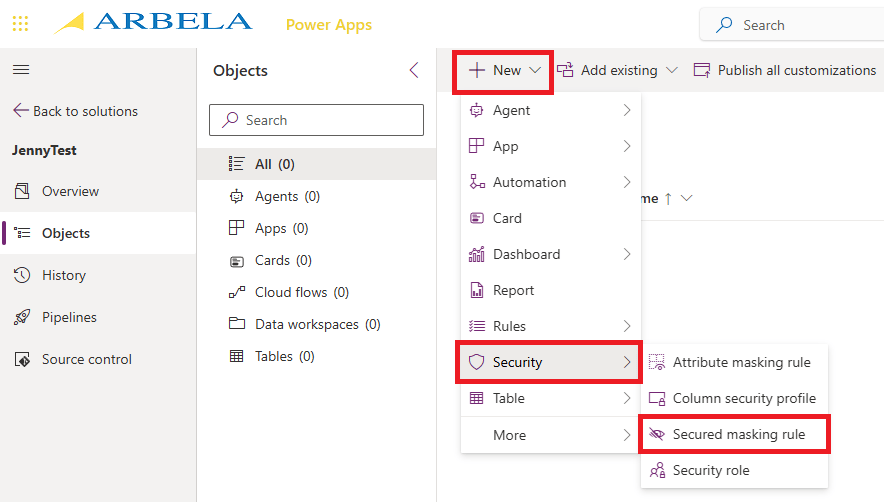
Task: Click the Pipelines rocket icon
Action: click(21, 317)
